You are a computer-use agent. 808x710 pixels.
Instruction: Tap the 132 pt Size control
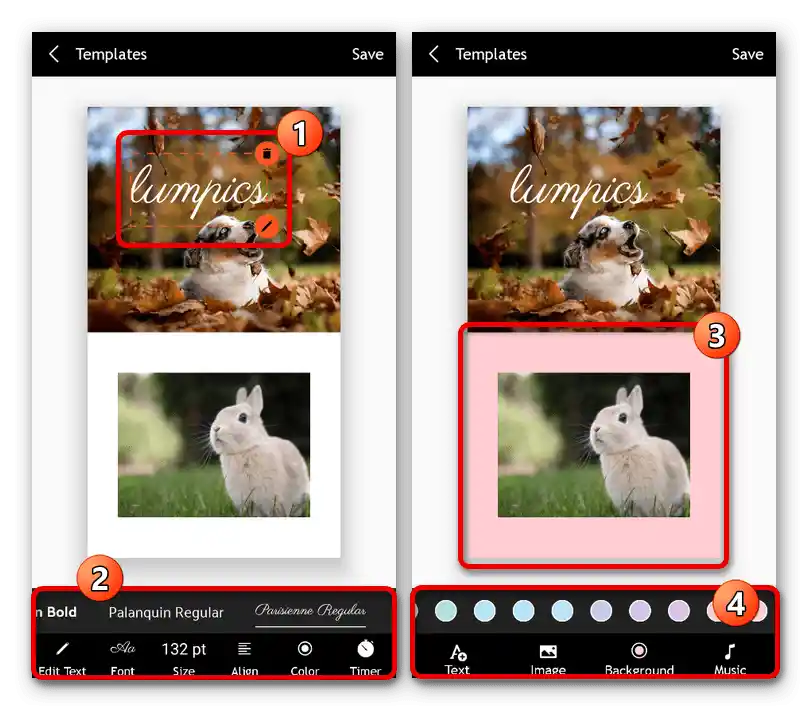[183, 658]
